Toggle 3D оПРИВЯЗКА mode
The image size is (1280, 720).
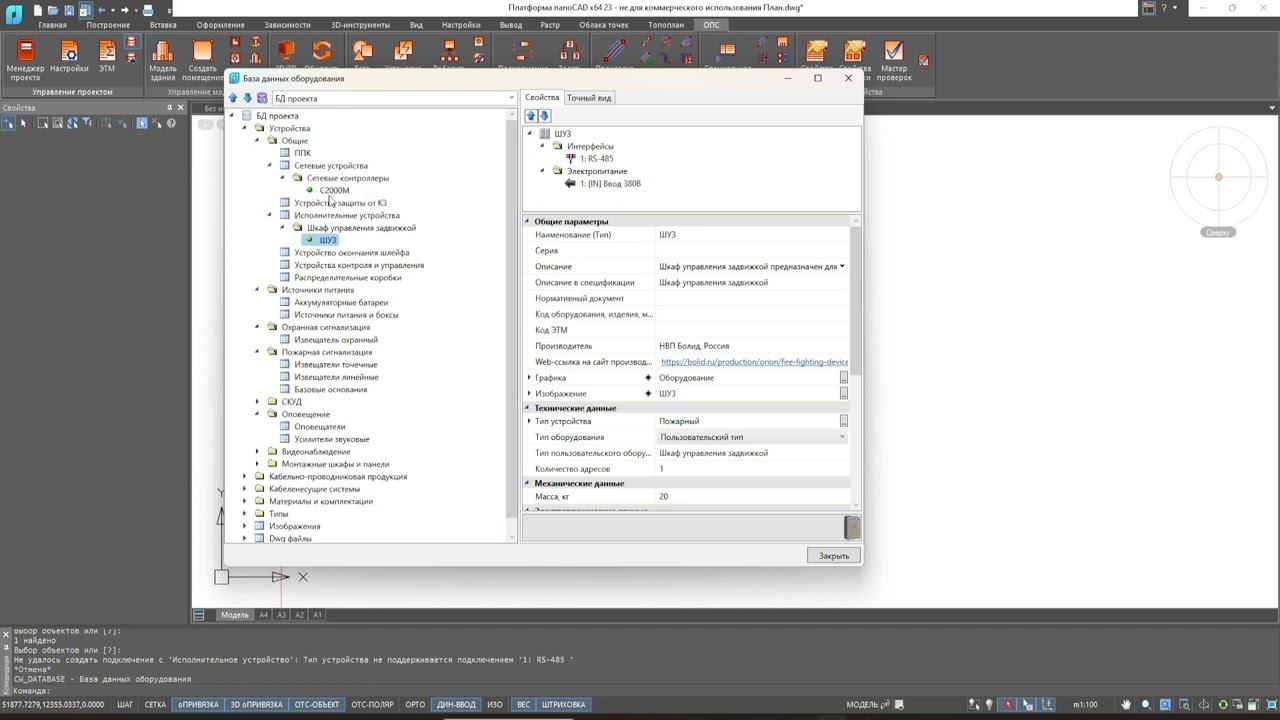pos(257,705)
